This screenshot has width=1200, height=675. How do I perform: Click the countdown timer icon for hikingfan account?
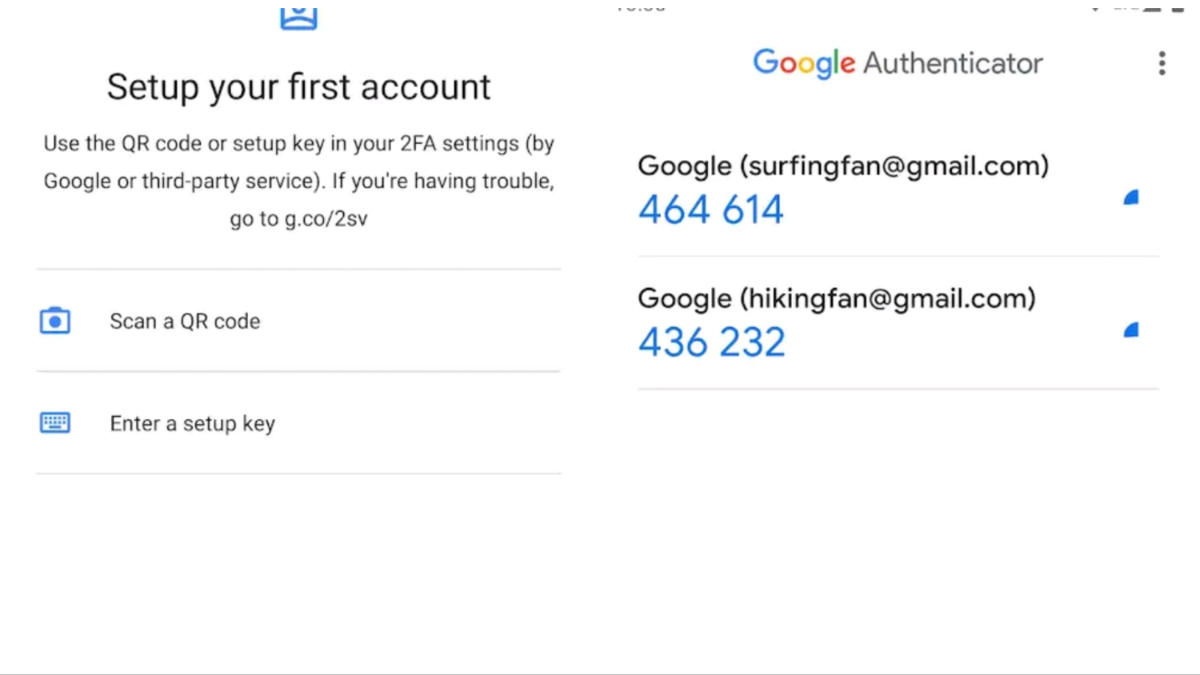[x=1131, y=330]
